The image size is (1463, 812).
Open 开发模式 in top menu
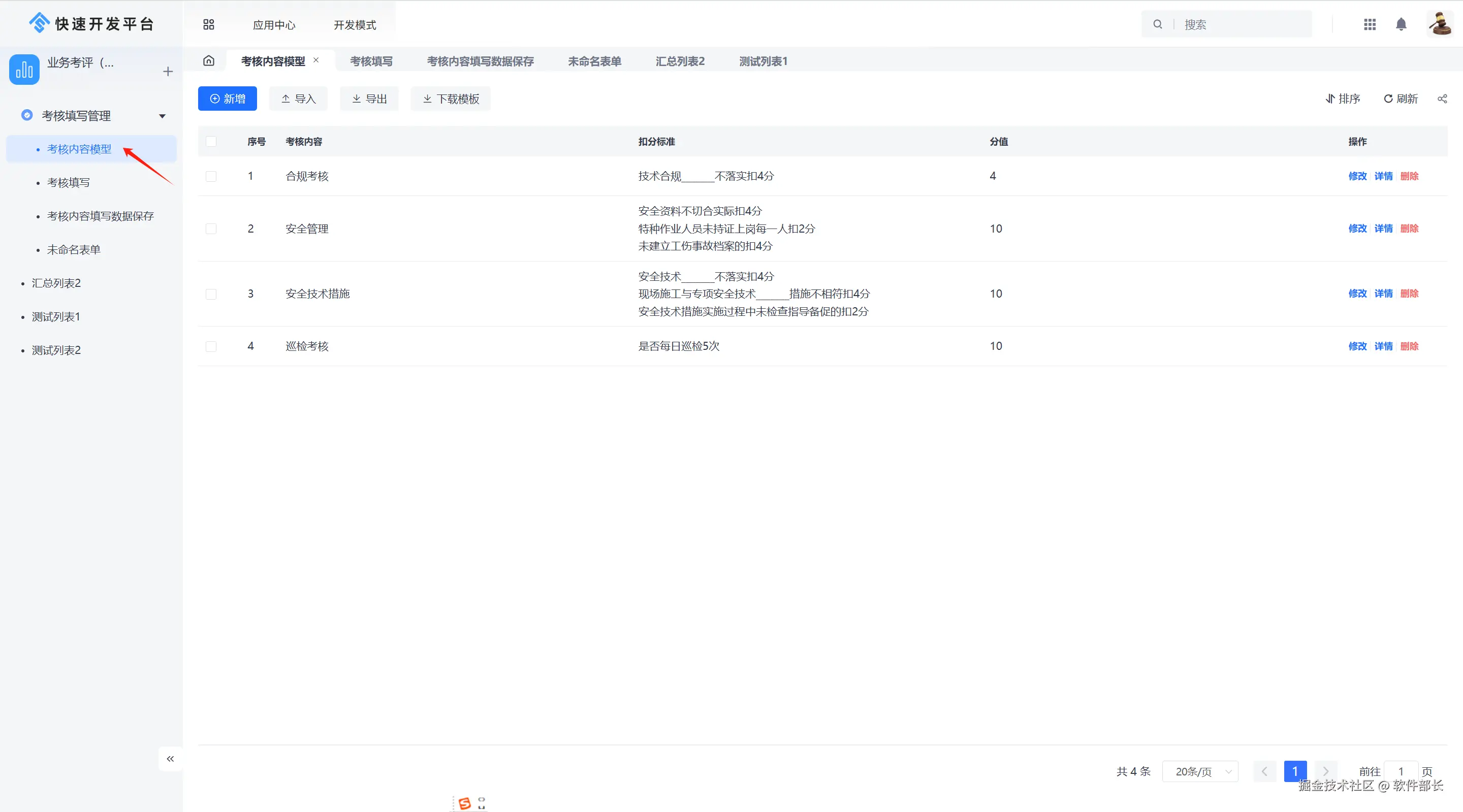(x=355, y=25)
